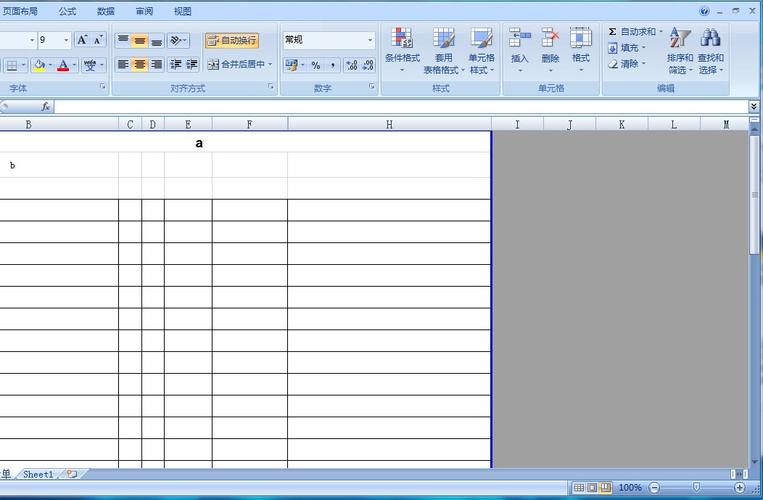Image resolution: width=763 pixels, height=500 pixels.
Task: Increase the indent level
Action: click(192, 64)
